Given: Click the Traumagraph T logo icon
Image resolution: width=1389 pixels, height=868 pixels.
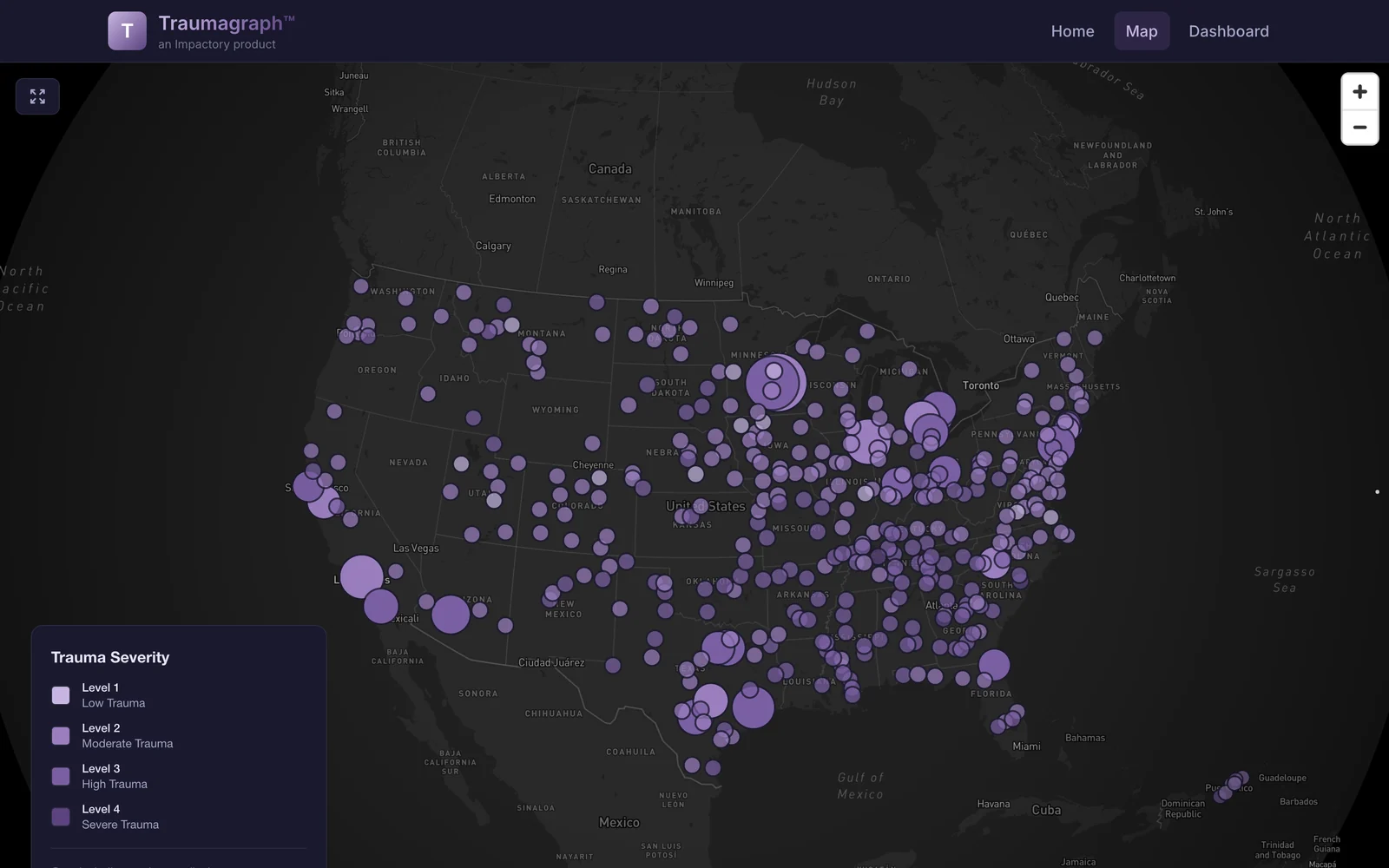Looking at the screenshot, I should pos(127,31).
